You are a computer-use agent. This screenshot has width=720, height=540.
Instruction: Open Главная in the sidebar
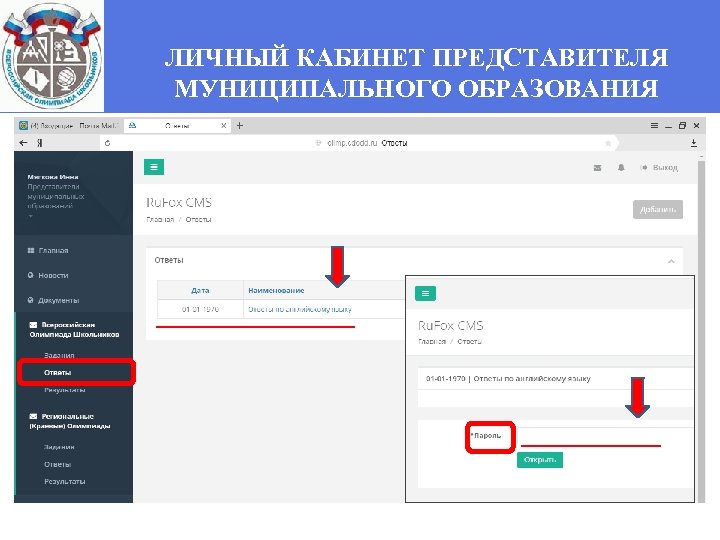click(53, 251)
